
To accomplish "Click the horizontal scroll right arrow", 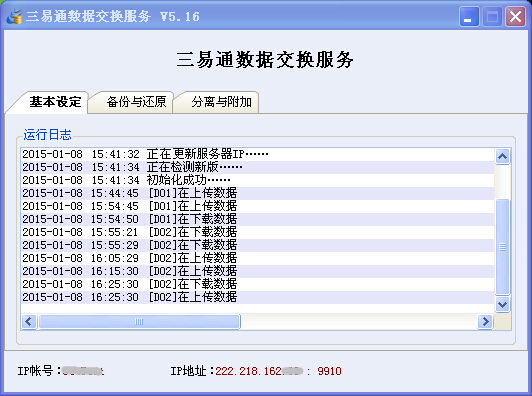I will pos(485,321).
